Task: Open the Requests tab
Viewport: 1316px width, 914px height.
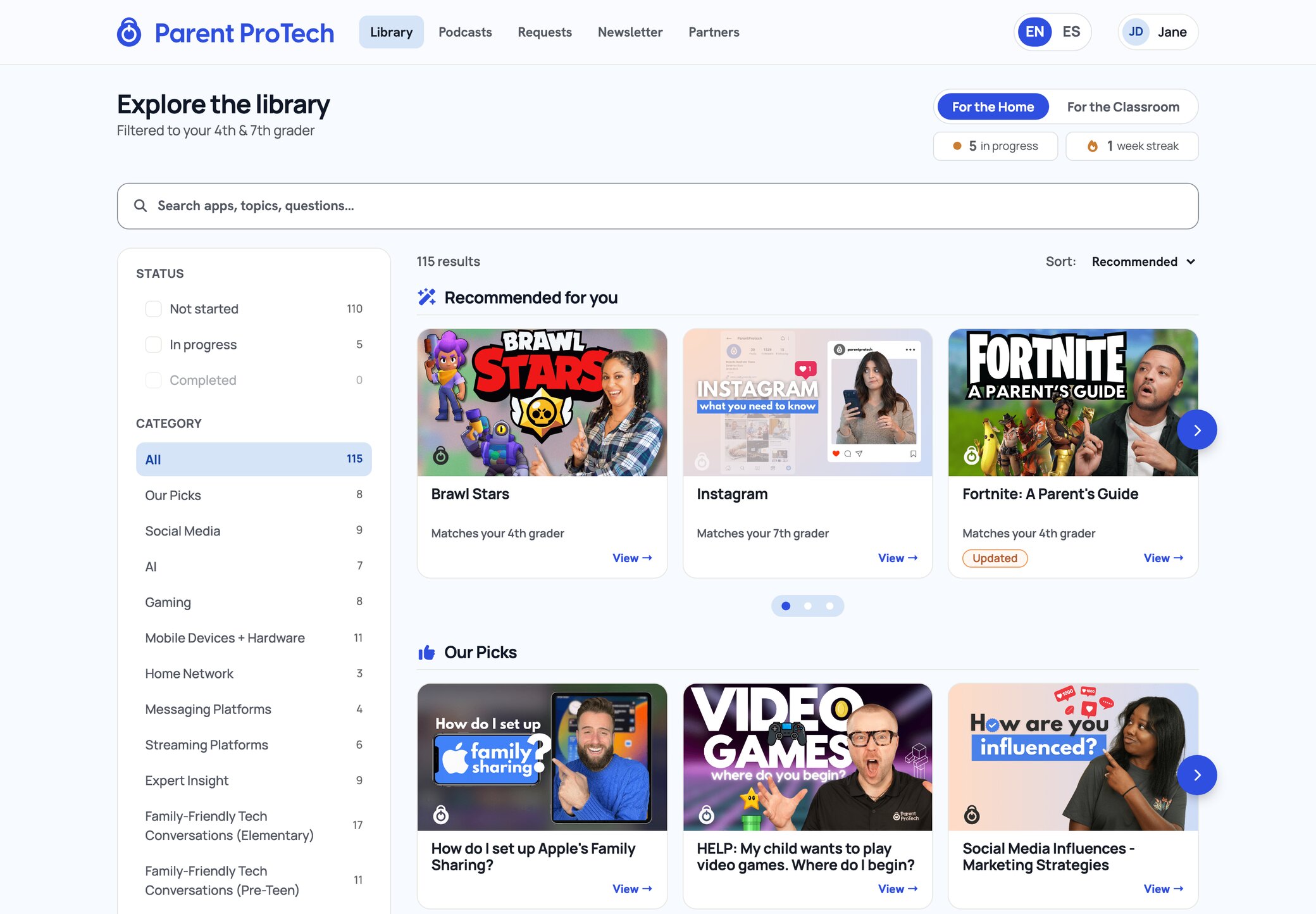Action: pos(545,32)
